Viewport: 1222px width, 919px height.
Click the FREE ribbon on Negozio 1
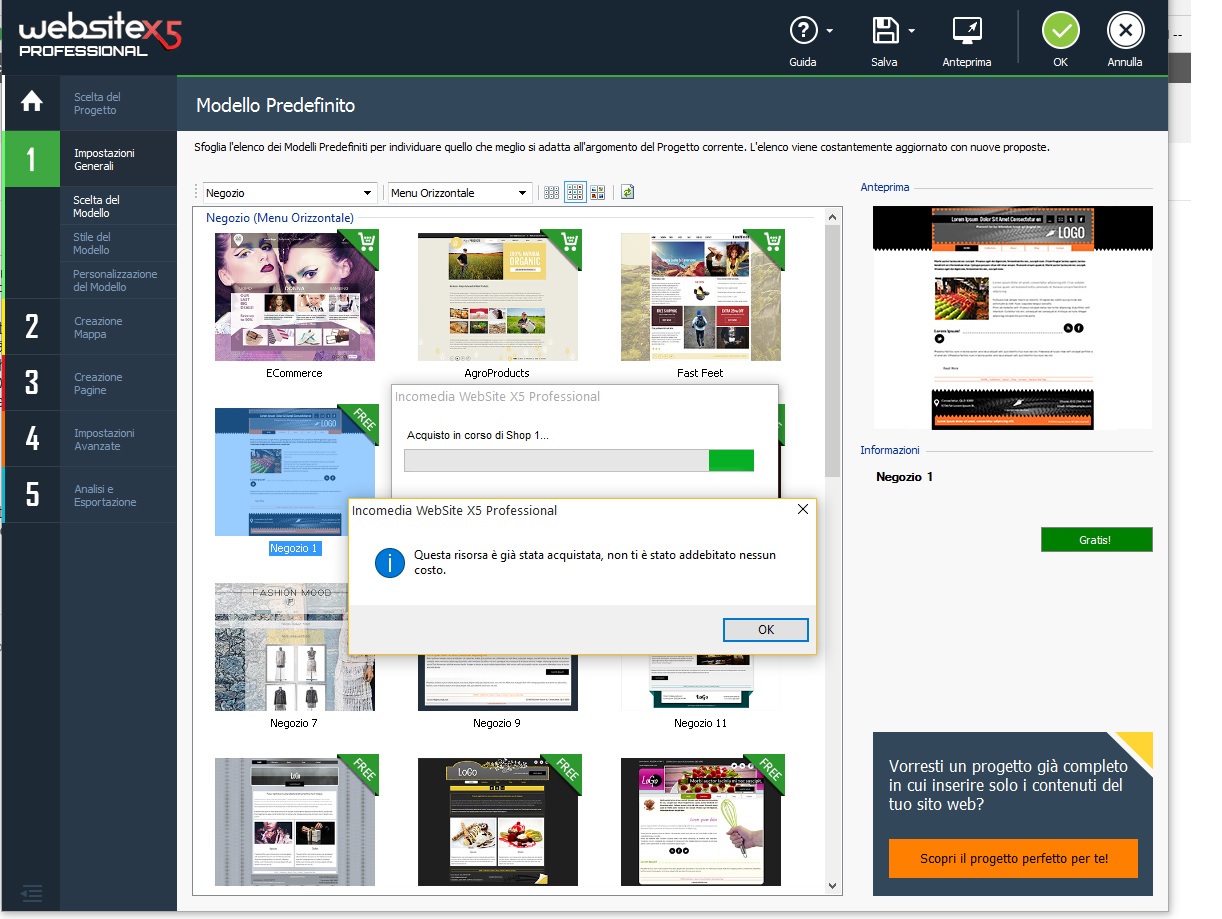363,422
